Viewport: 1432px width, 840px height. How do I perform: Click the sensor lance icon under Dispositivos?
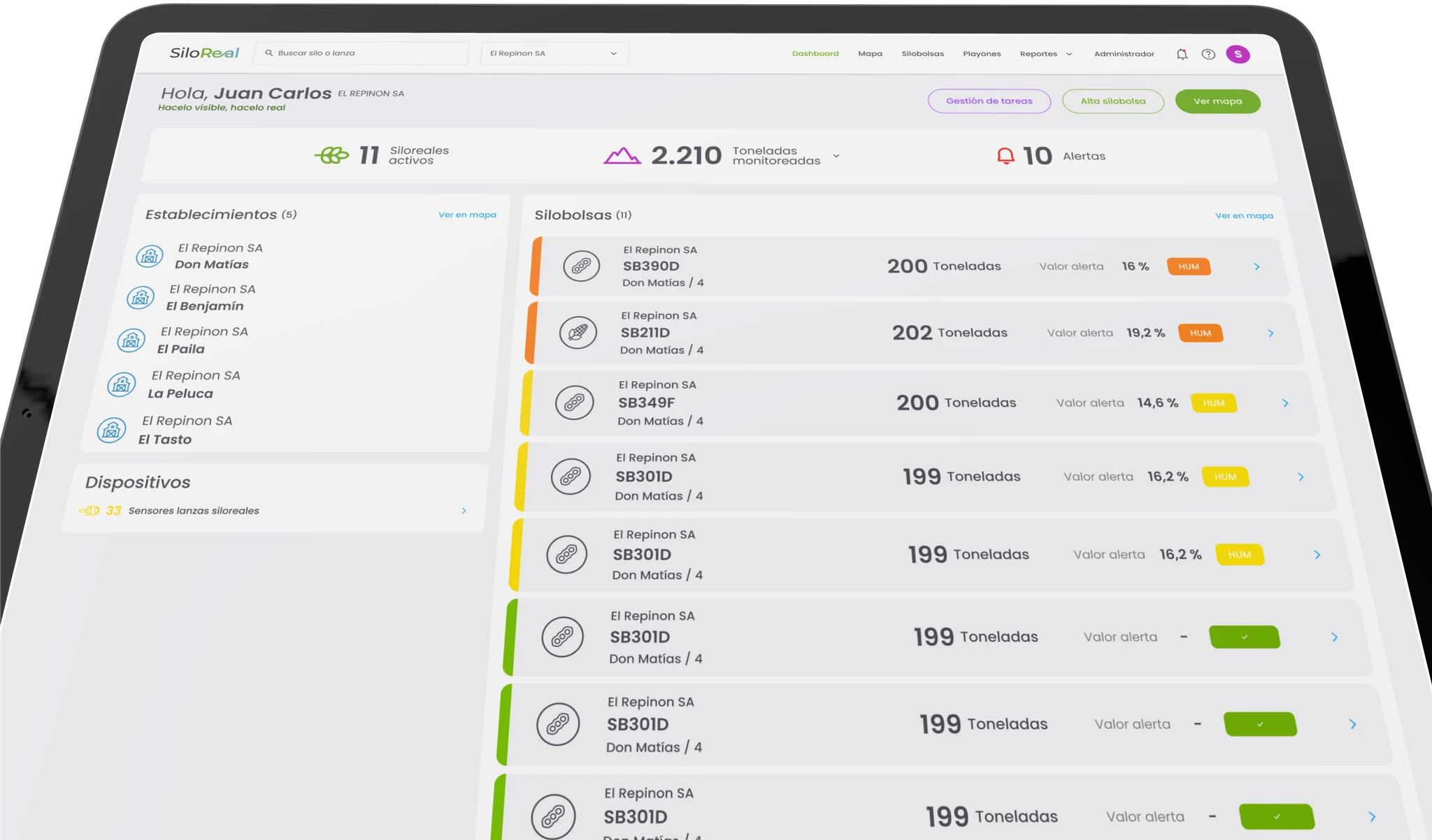[x=89, y=511]
